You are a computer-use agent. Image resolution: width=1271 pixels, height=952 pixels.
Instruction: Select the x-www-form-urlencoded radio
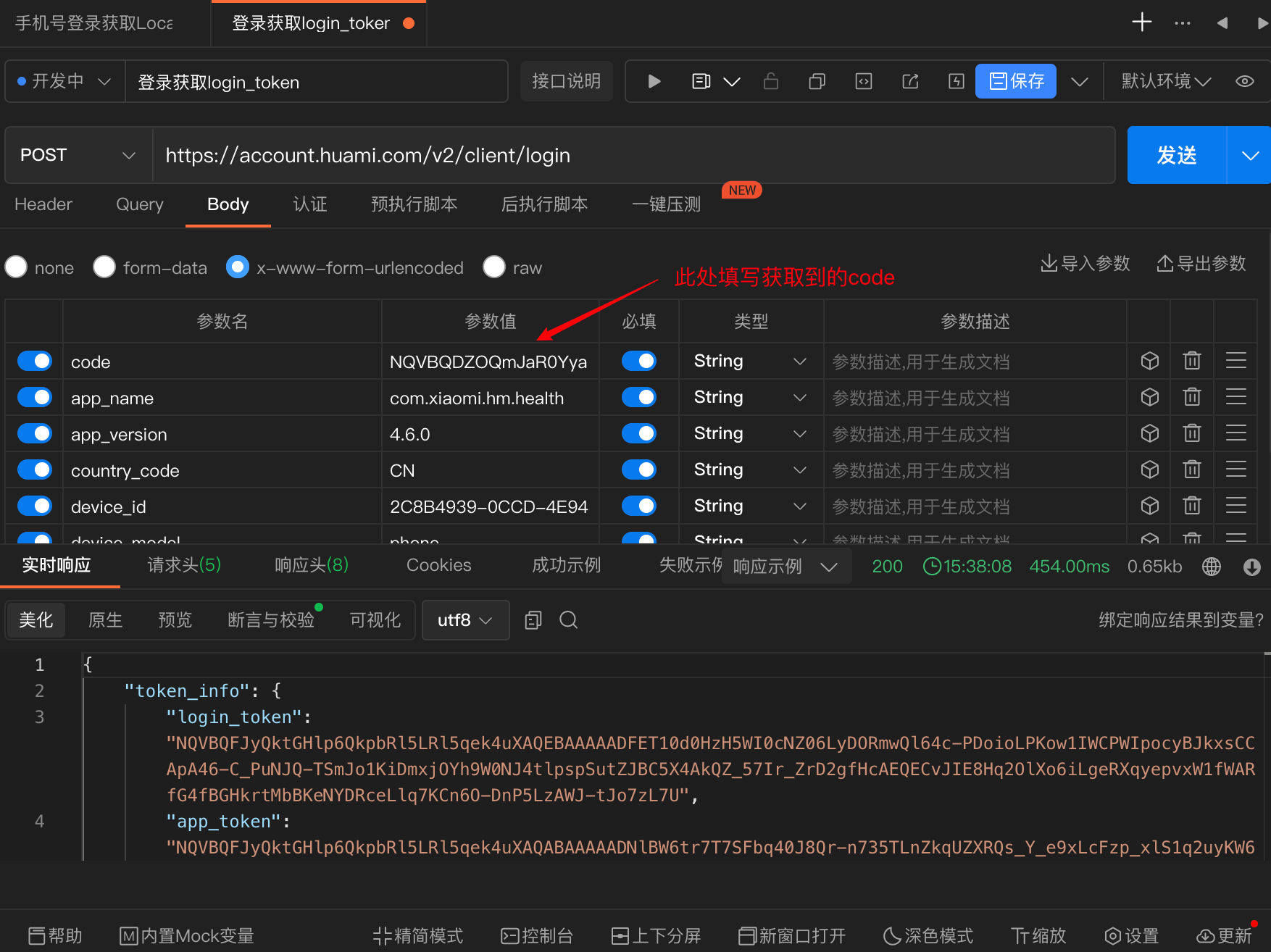pos(238,267)
